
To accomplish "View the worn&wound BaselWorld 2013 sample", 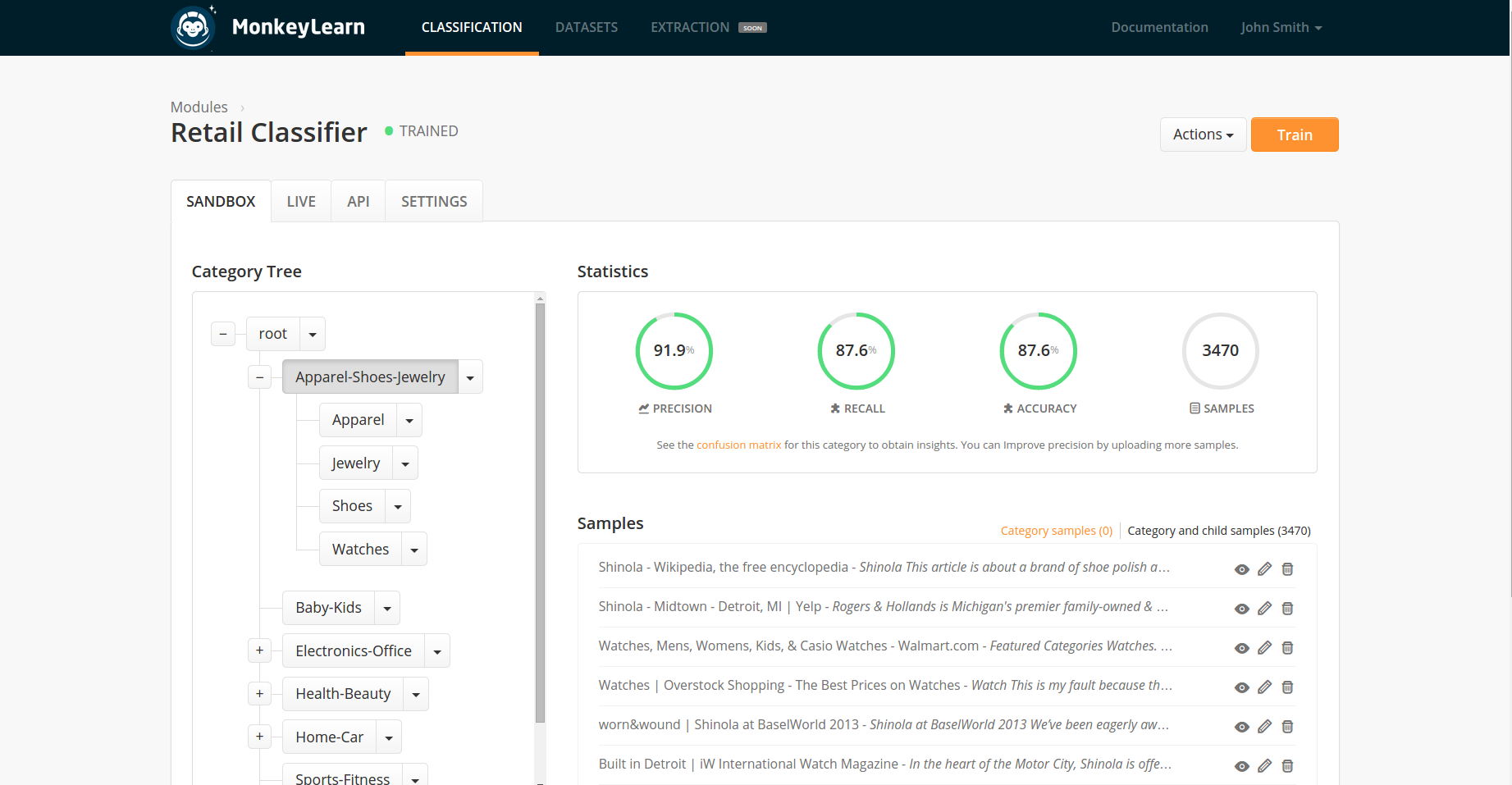I will click(x=1242, y=727).
